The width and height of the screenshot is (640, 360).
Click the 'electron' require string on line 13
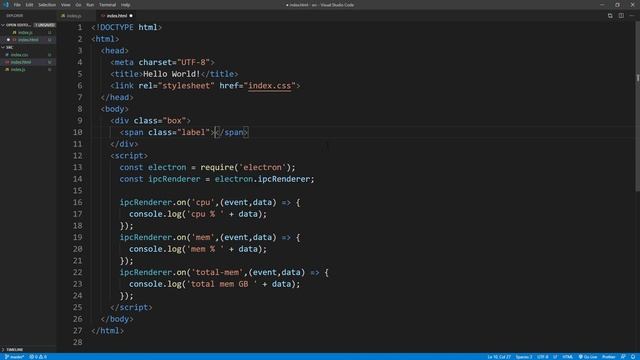coord(262,167)
